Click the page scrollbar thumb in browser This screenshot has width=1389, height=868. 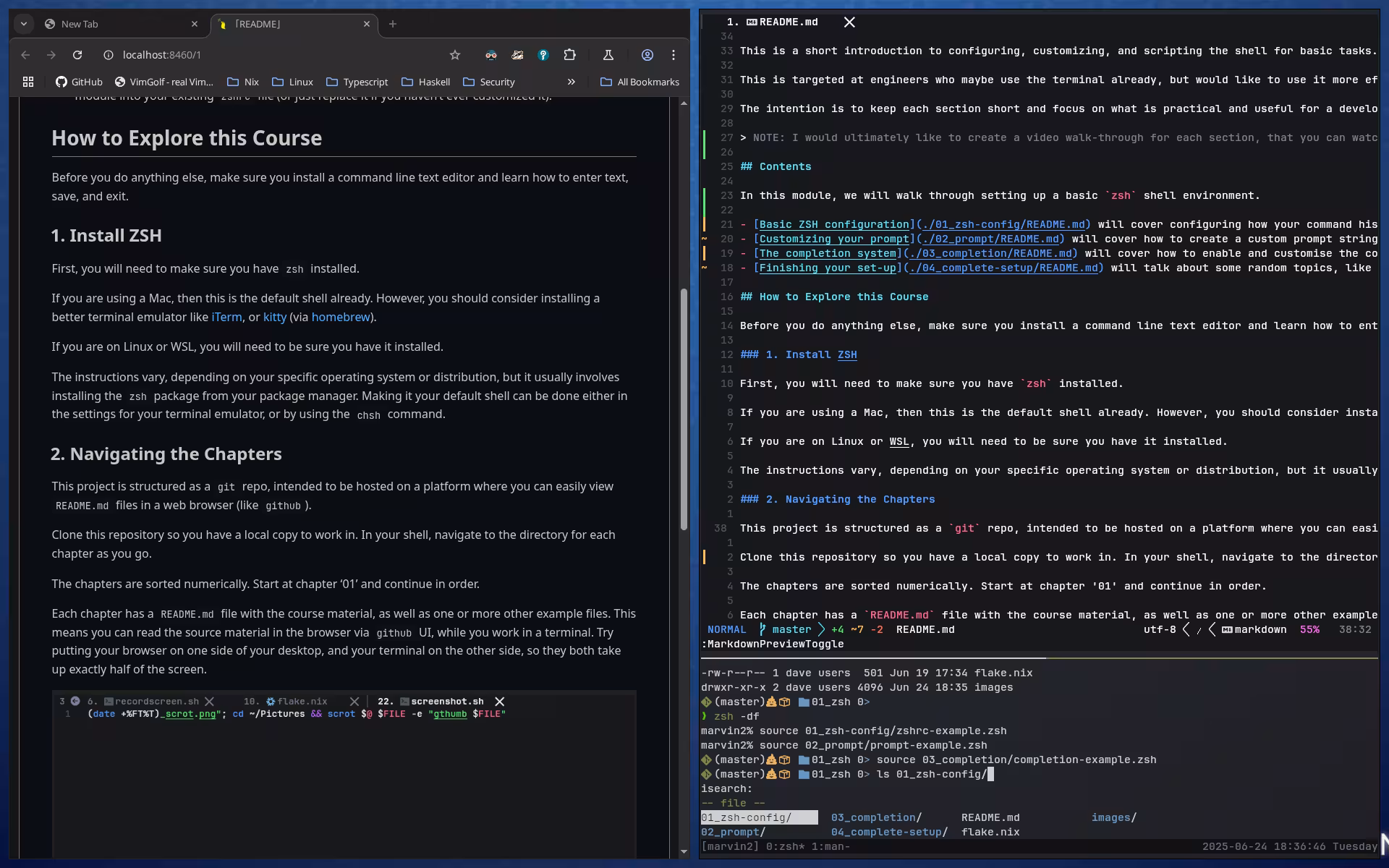pyautogui.click(x=684, y=409)
